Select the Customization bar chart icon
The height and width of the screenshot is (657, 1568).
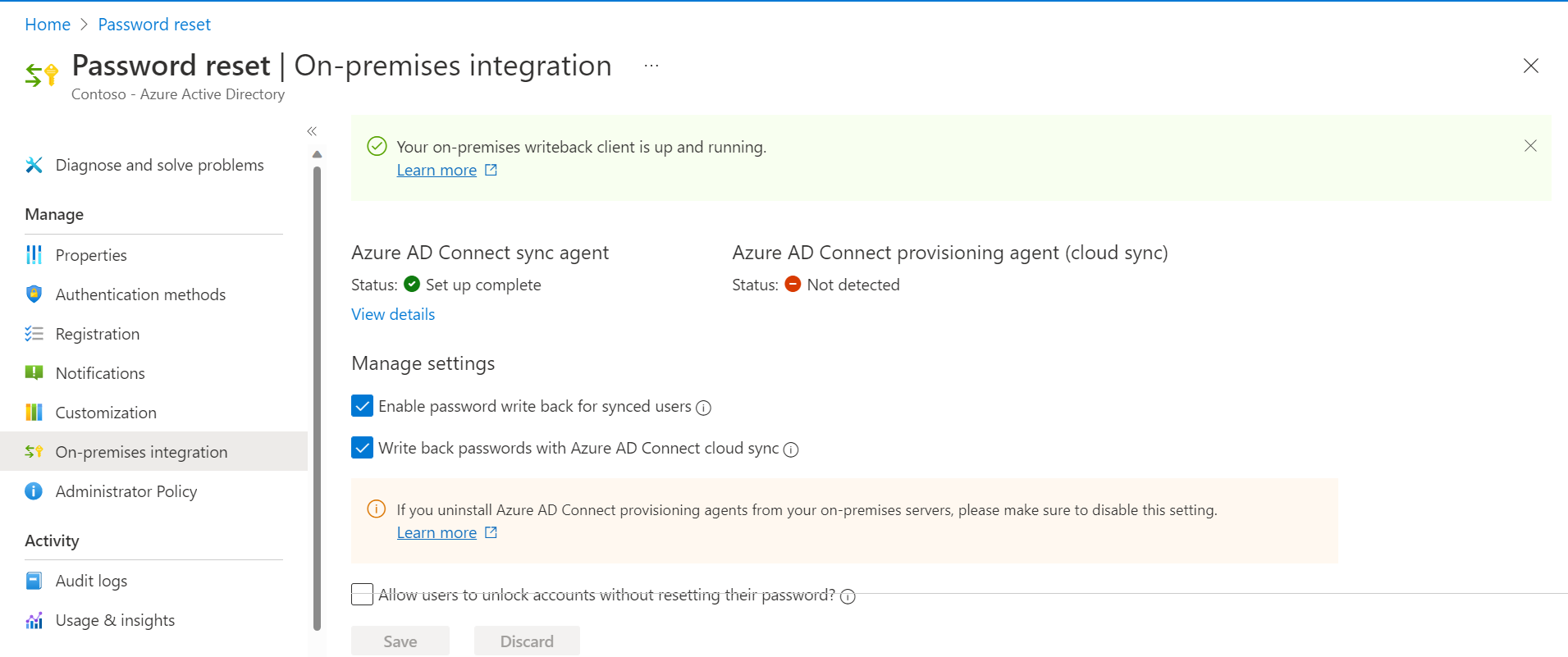point(34,412)
